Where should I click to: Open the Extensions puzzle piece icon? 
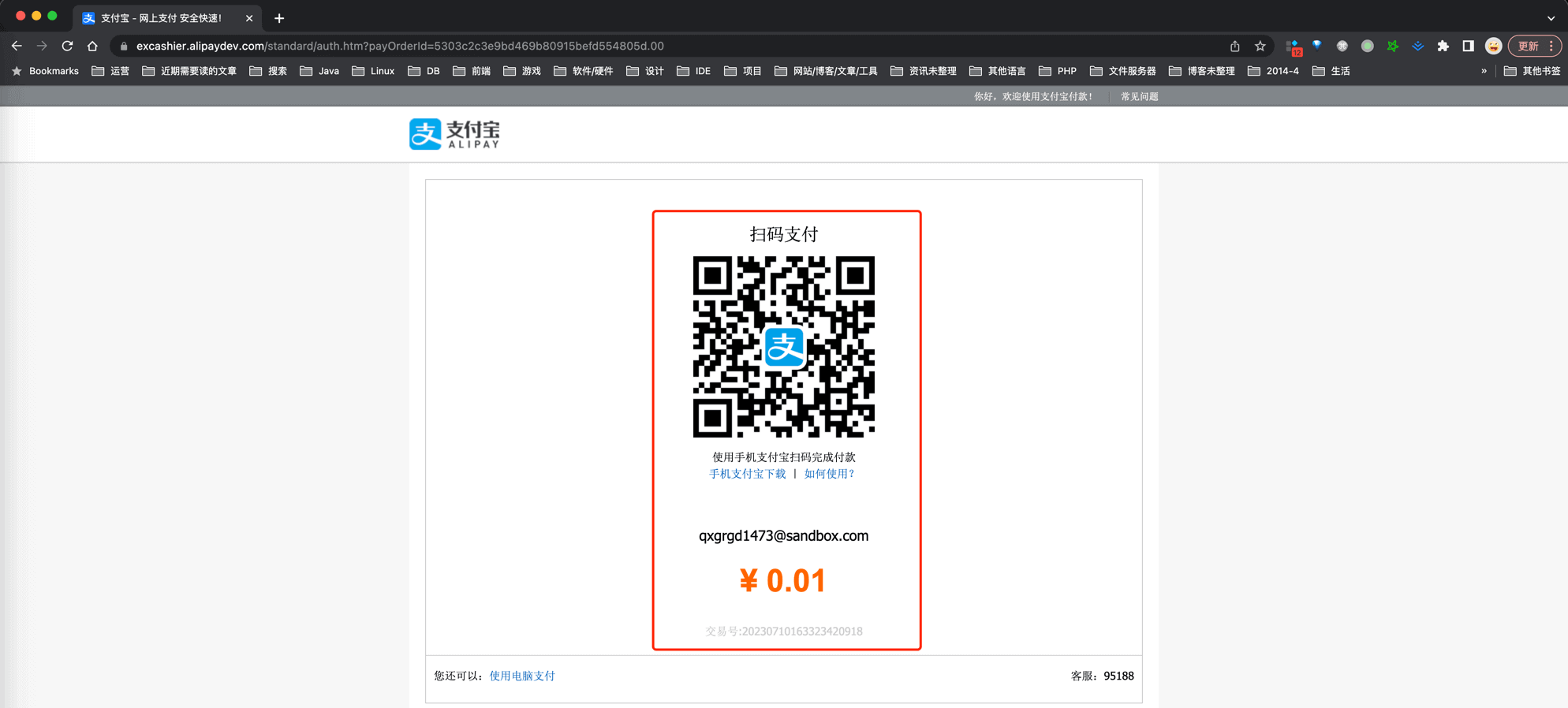tap(1443, 46)
